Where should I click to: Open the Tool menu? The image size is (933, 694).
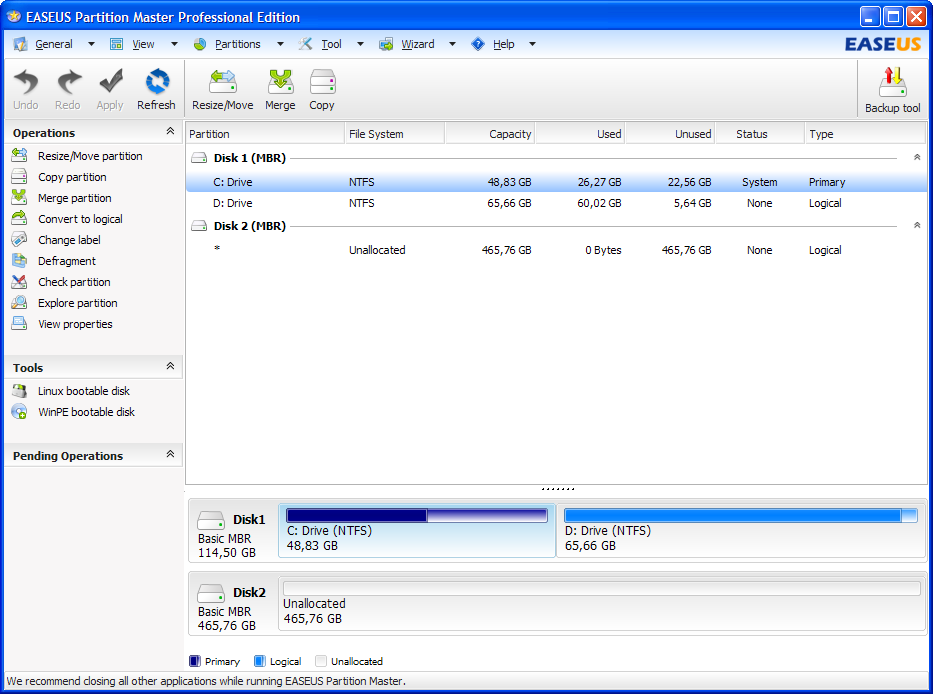(x=331, y=44)
